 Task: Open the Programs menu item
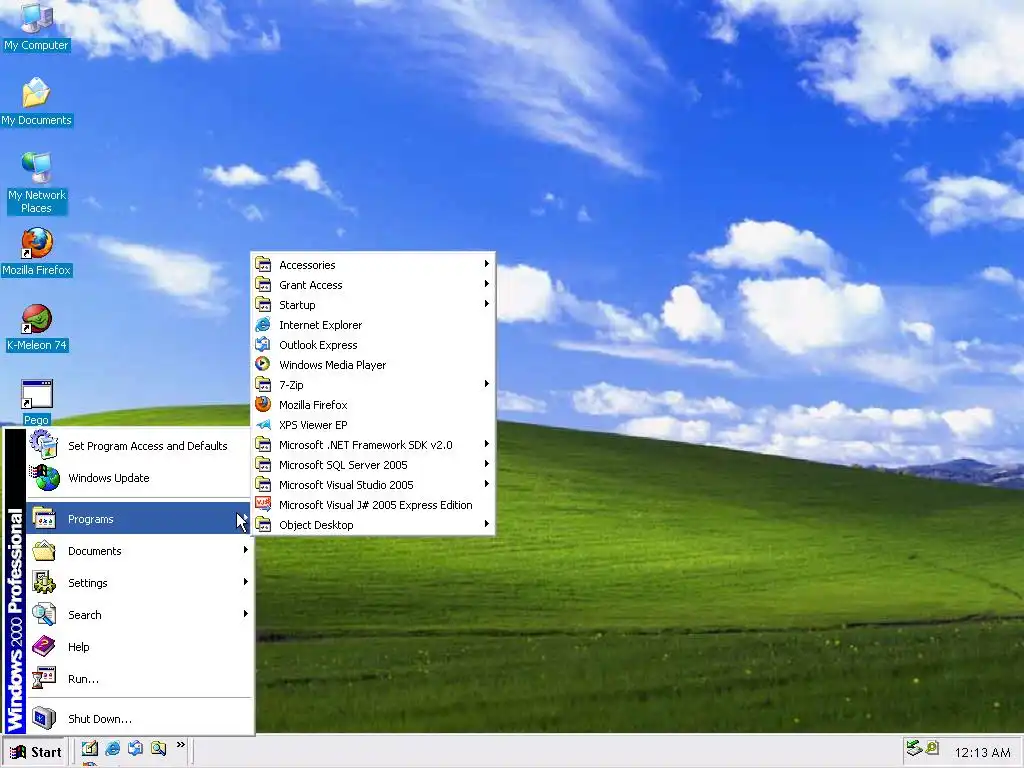(x=139, y=519)
